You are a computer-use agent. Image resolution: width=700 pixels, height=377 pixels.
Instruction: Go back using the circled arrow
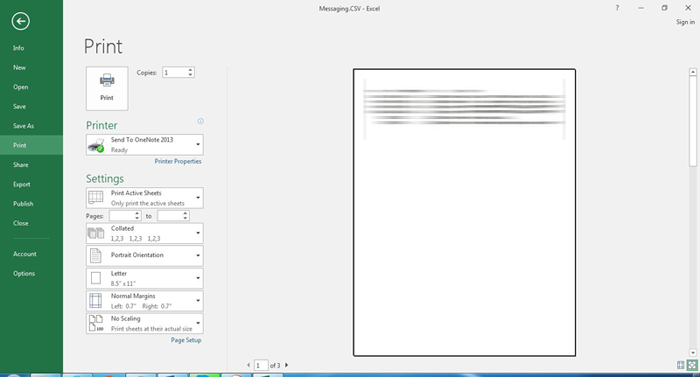(21, 21)
